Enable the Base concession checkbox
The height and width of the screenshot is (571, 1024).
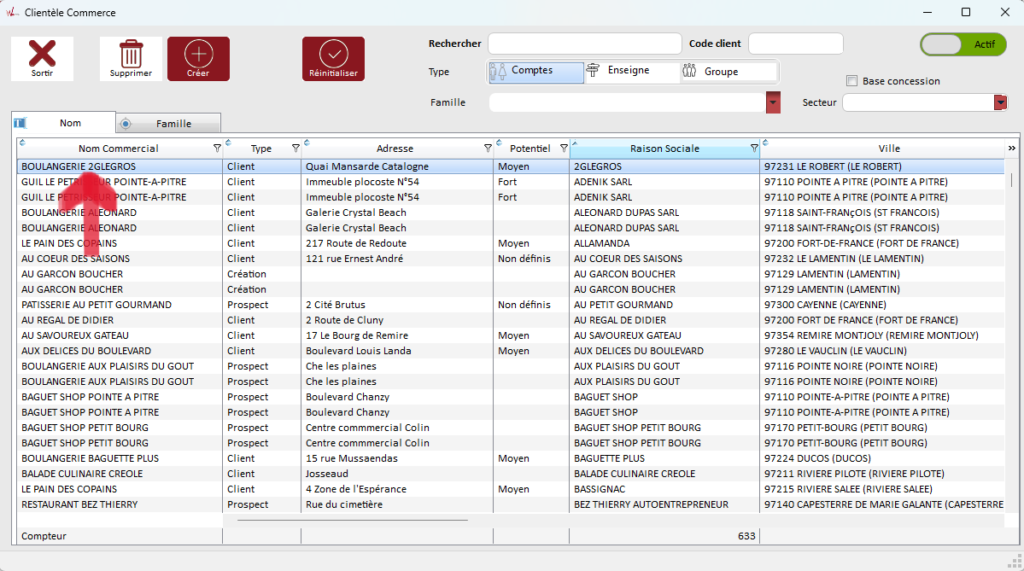pyautogui.click(x=852, y=81)
